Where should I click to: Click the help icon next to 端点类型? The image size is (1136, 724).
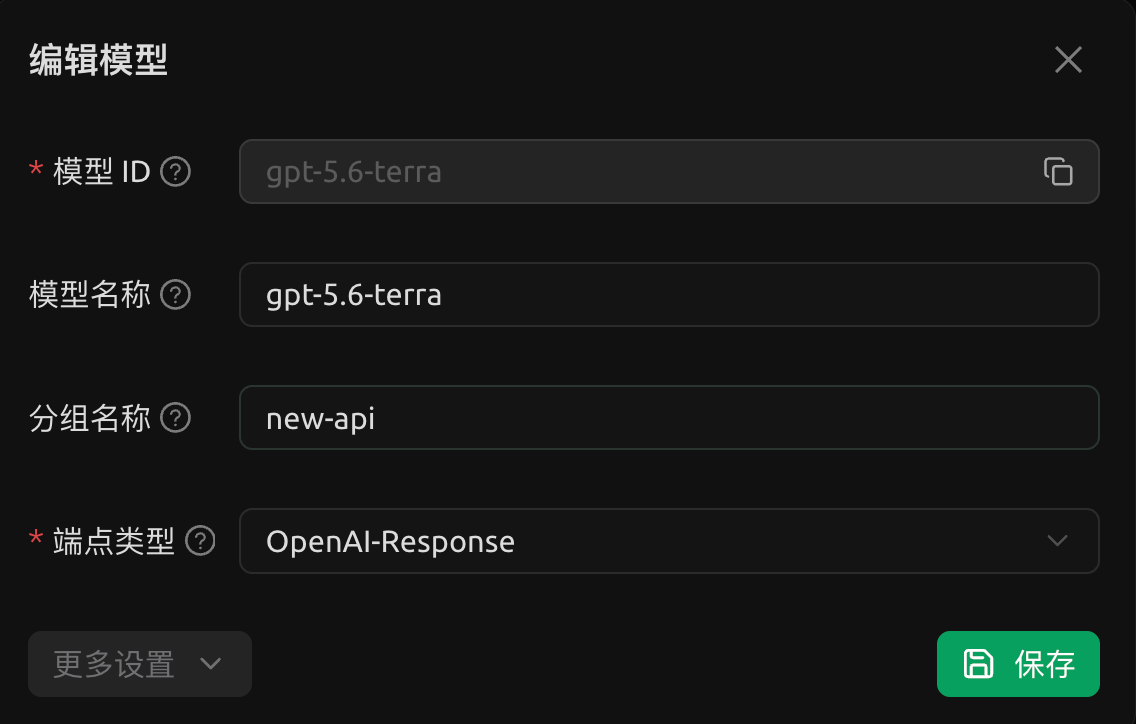point(200,541)
